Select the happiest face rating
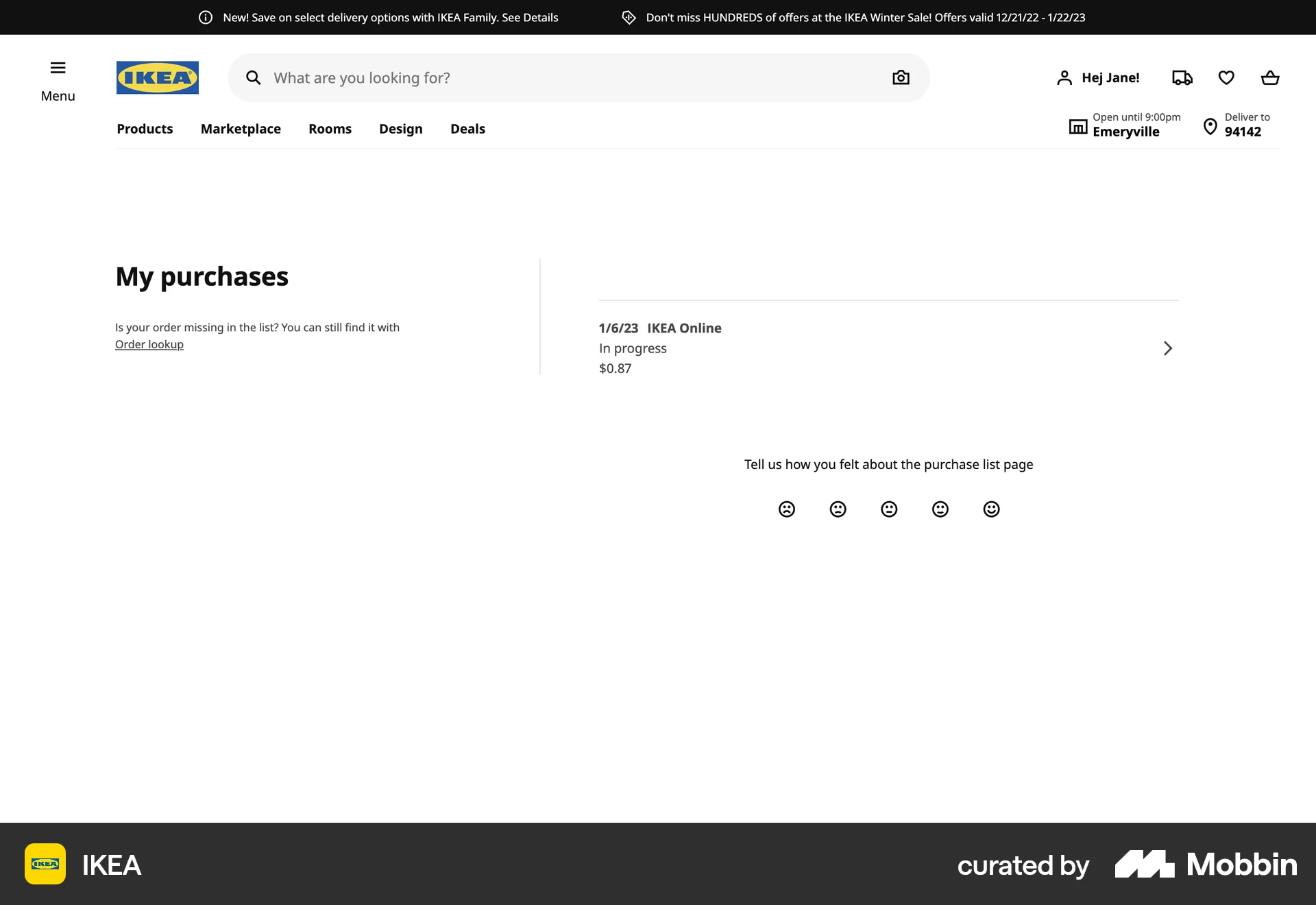Viewport: 1316px width, 905px height. click(991, 509)
